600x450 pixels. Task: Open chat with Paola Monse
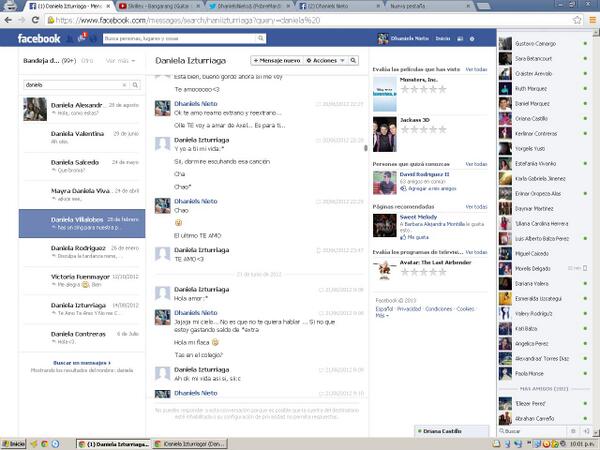tap(544, 373)
